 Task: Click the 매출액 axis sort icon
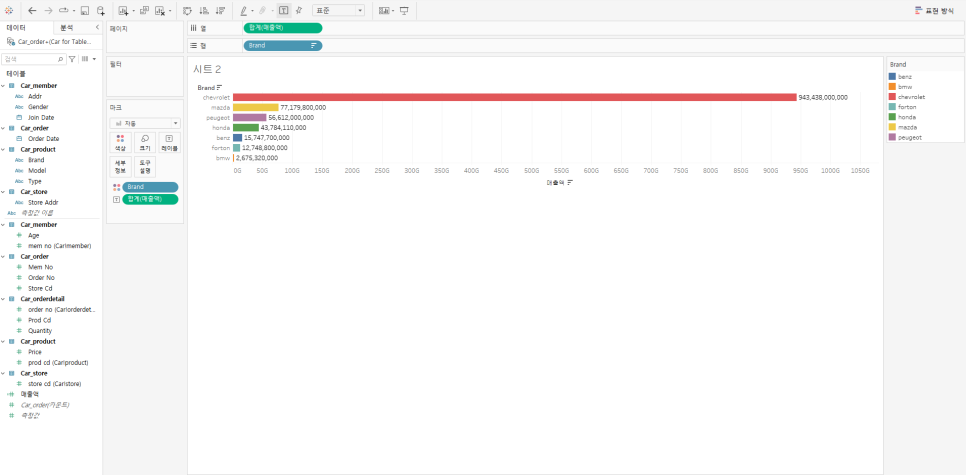[x=570, y=182]
